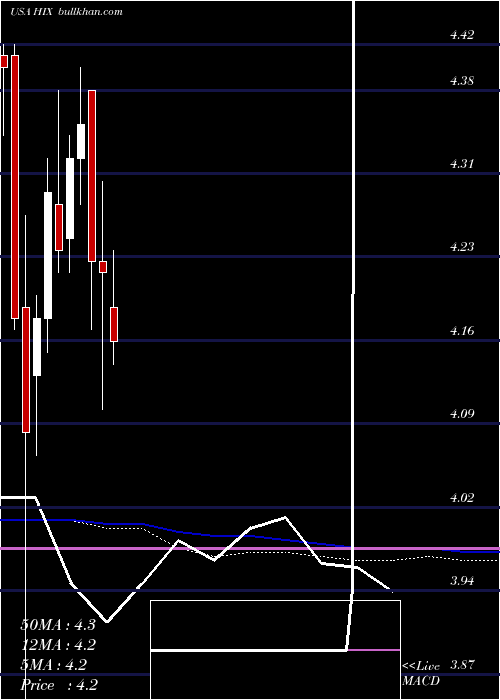Select the 4.09 price axis label
Screen dimensions: 500x700
point(462,414)
